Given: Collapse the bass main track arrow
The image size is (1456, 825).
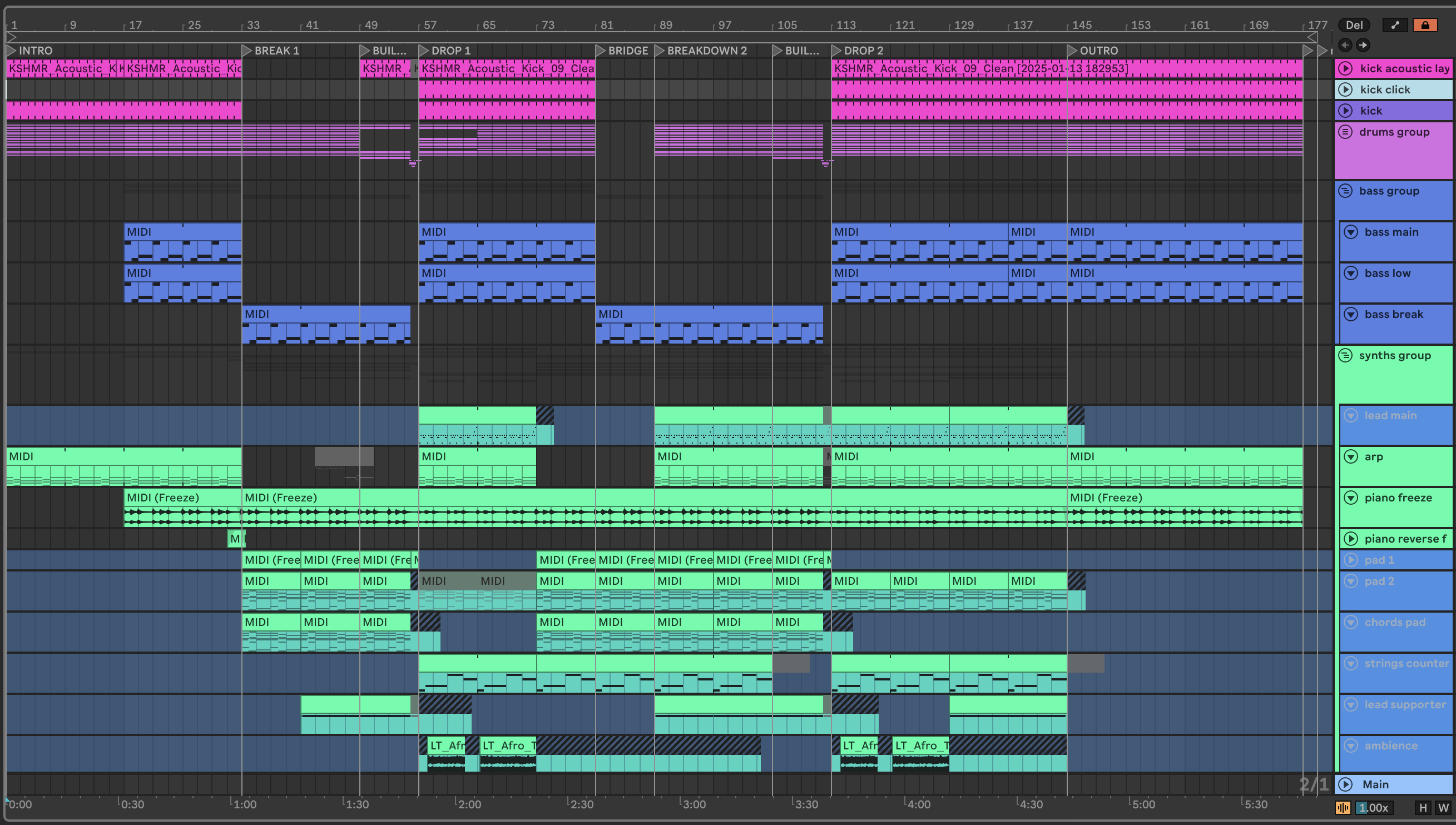Looking at the screenshot, I should click(x=1351, y=232).
